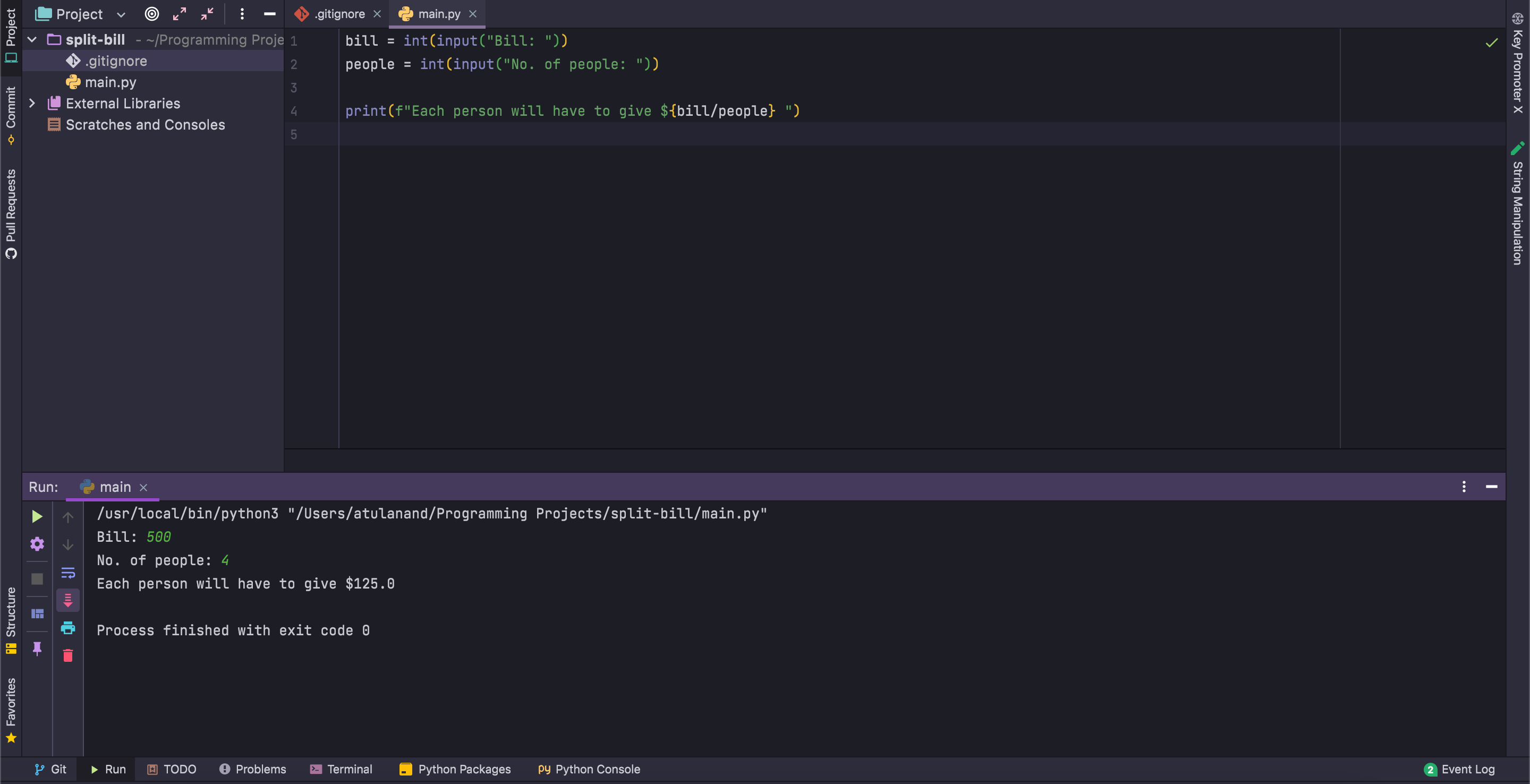Click select opened file target icon
Screen dimensions: 1530x784
tap(151, 14)
